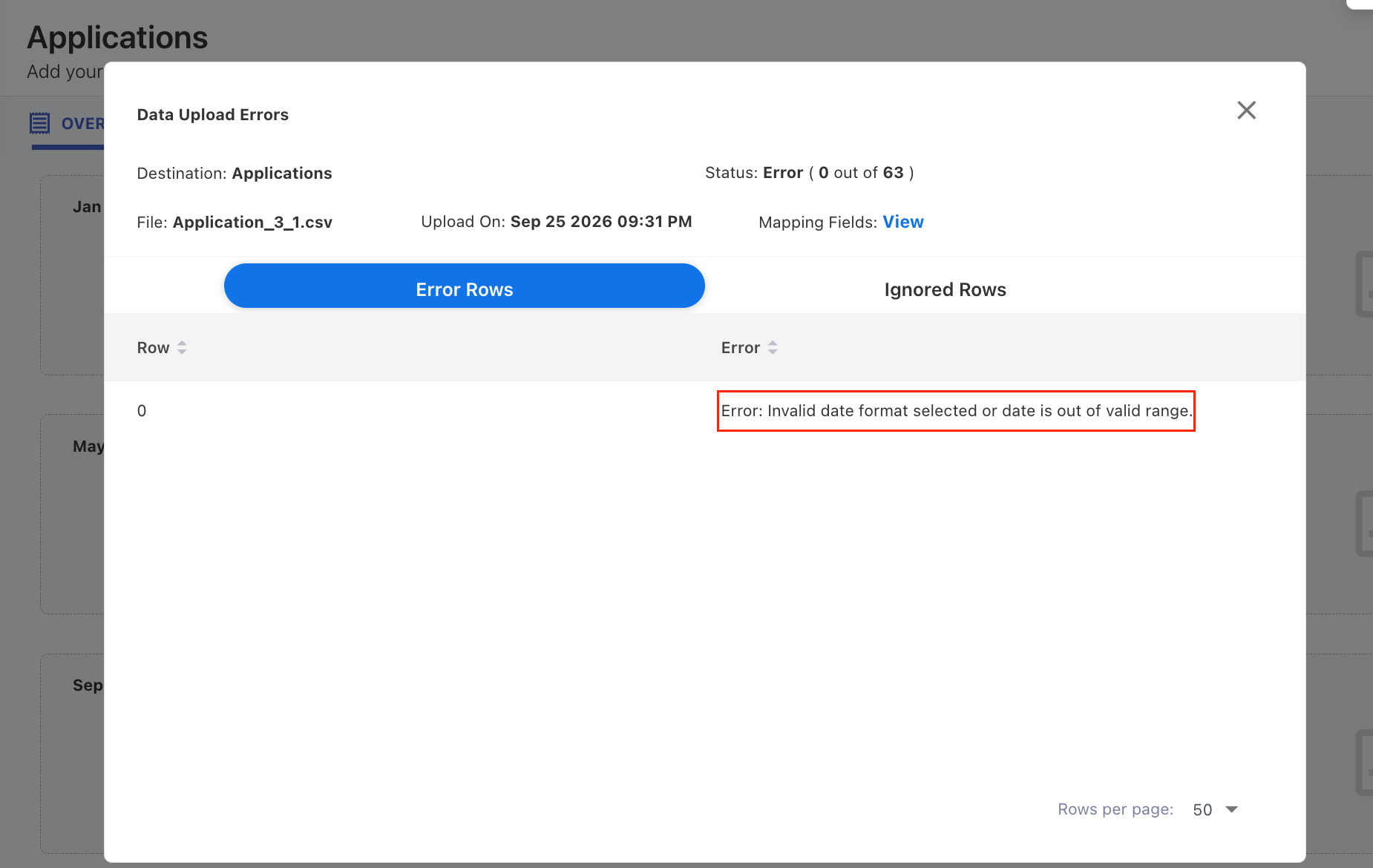
Task: Switch to the Ignored Rows tab
Action: click(945, 289)
